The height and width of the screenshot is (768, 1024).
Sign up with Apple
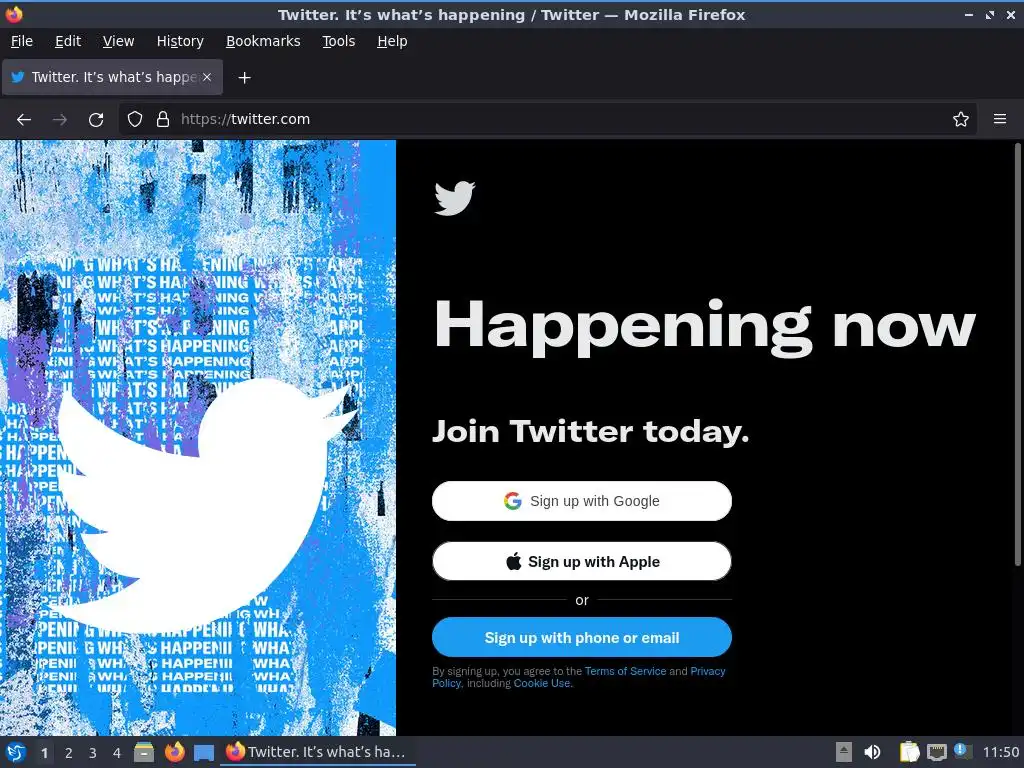click(582, 562)
